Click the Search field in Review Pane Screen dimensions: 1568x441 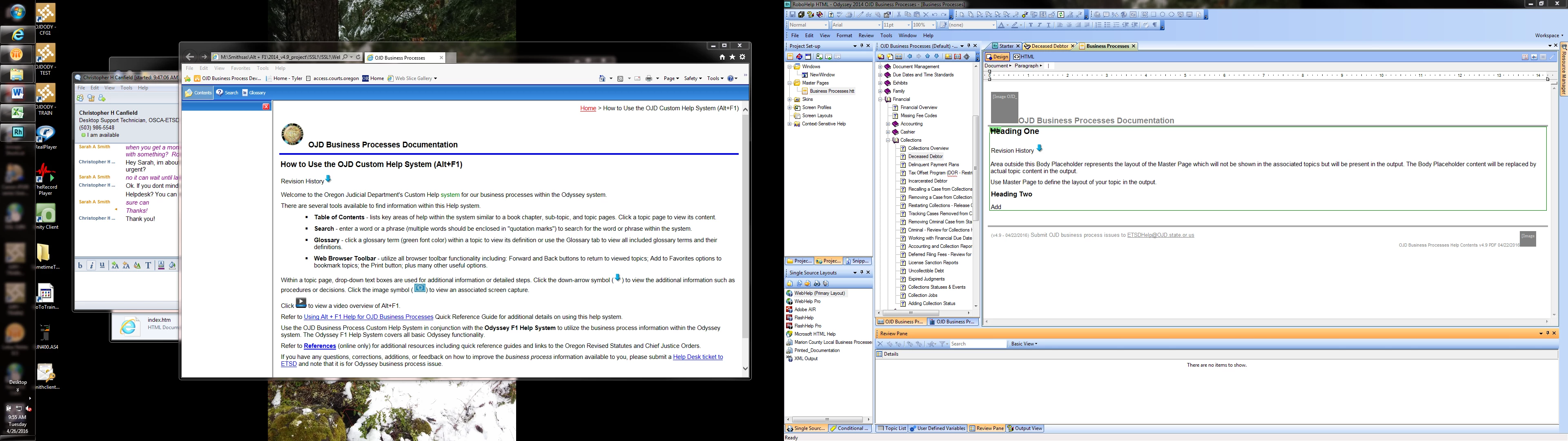pos(978,344)
